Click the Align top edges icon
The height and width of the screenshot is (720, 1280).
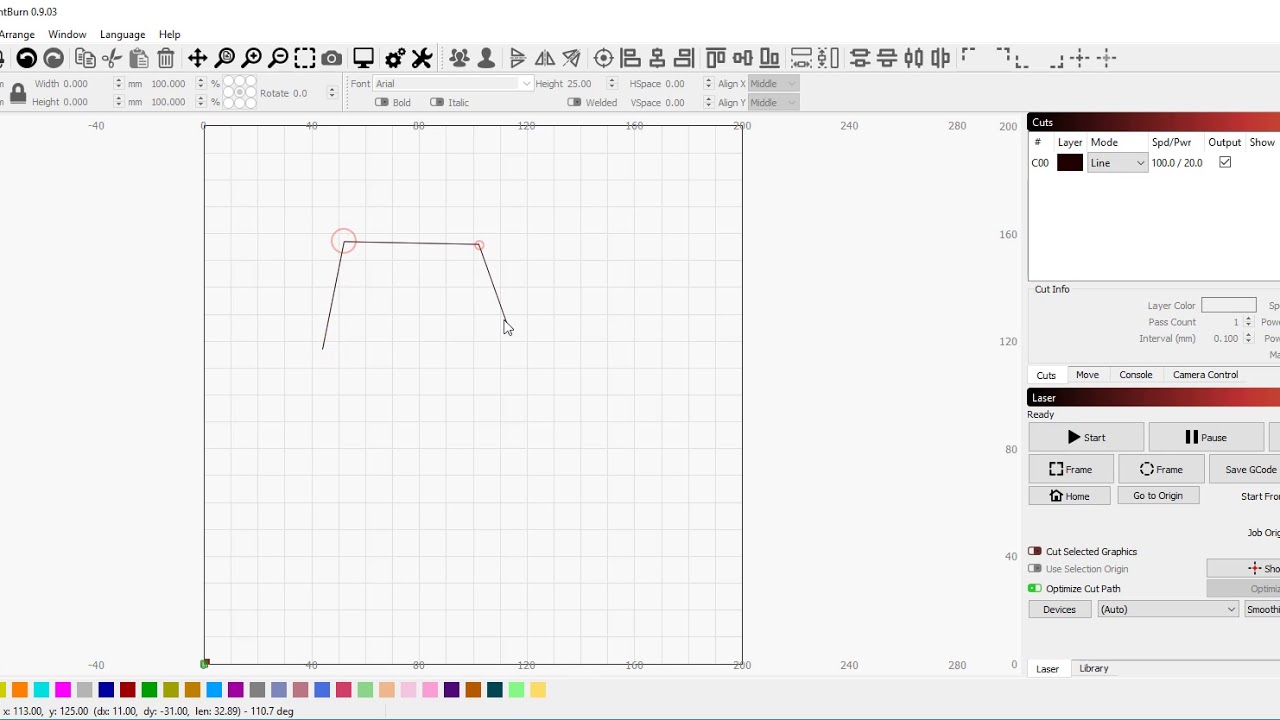pyautogui.click(x=715, y=59)
